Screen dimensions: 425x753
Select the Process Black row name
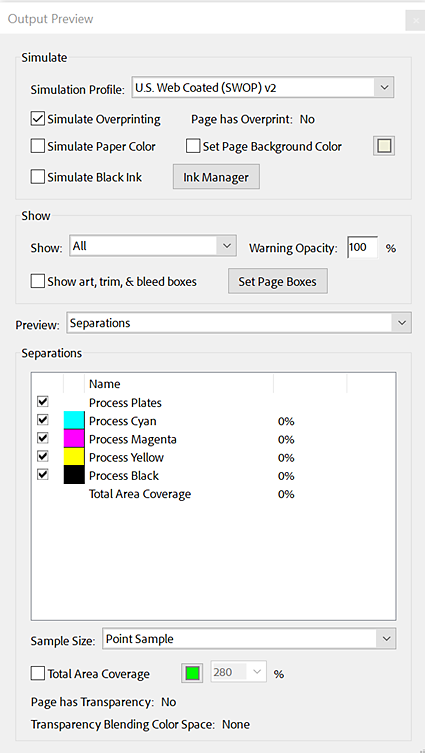[124, 476]
